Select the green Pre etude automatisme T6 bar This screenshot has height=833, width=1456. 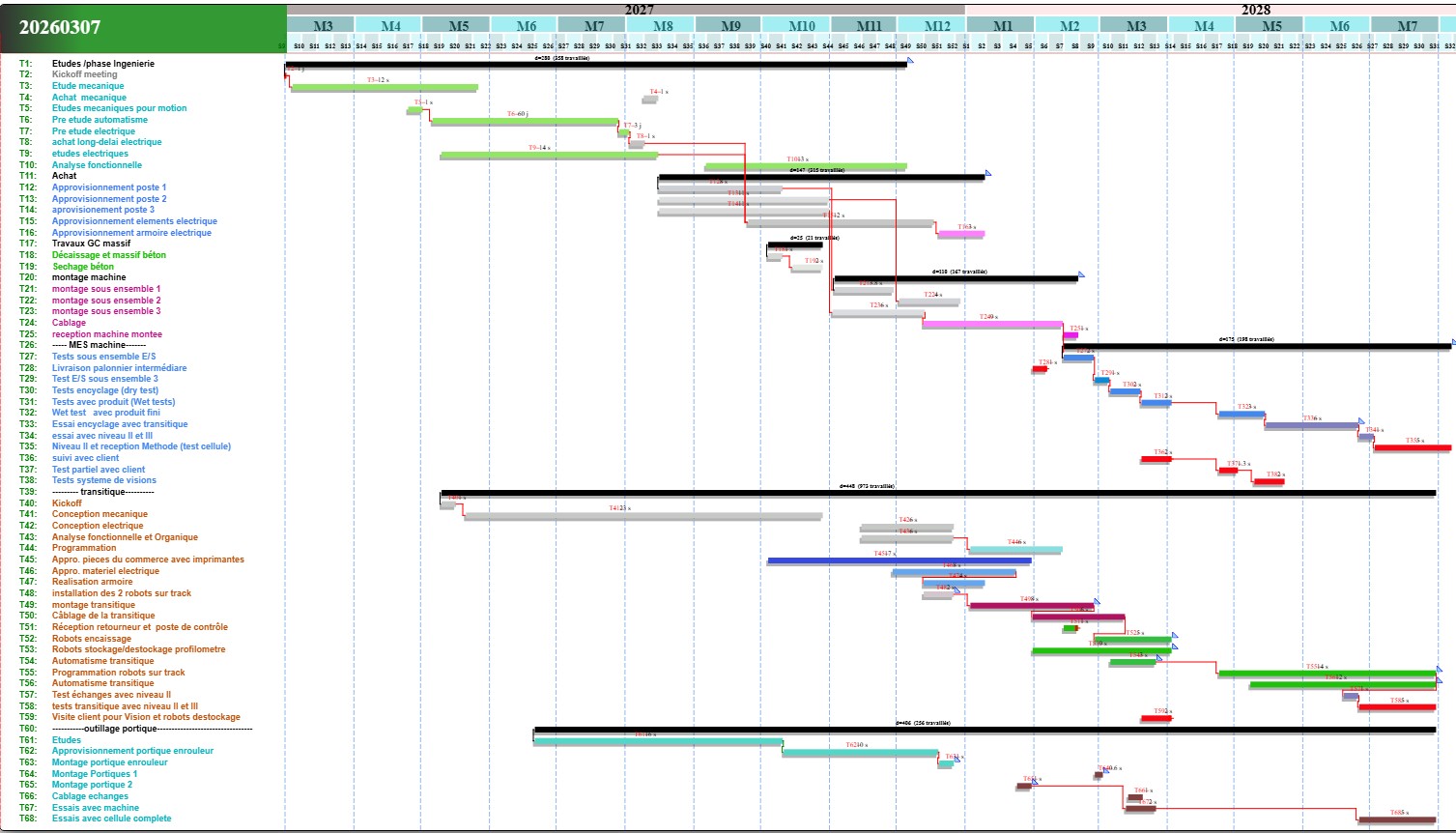[x=524, y=122]
